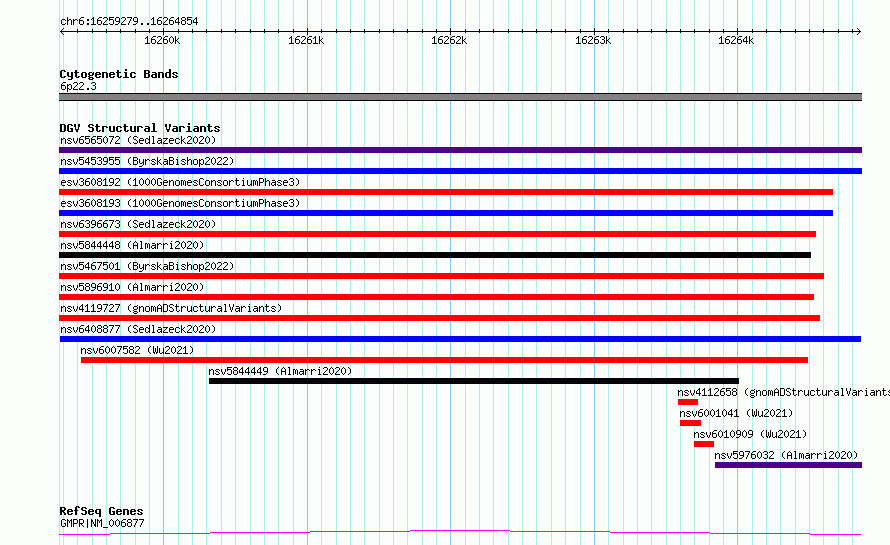Screen dimensions: 890x545
Task: Select the red nsv6396673 variant bar
Action: [x=438, y=234]
